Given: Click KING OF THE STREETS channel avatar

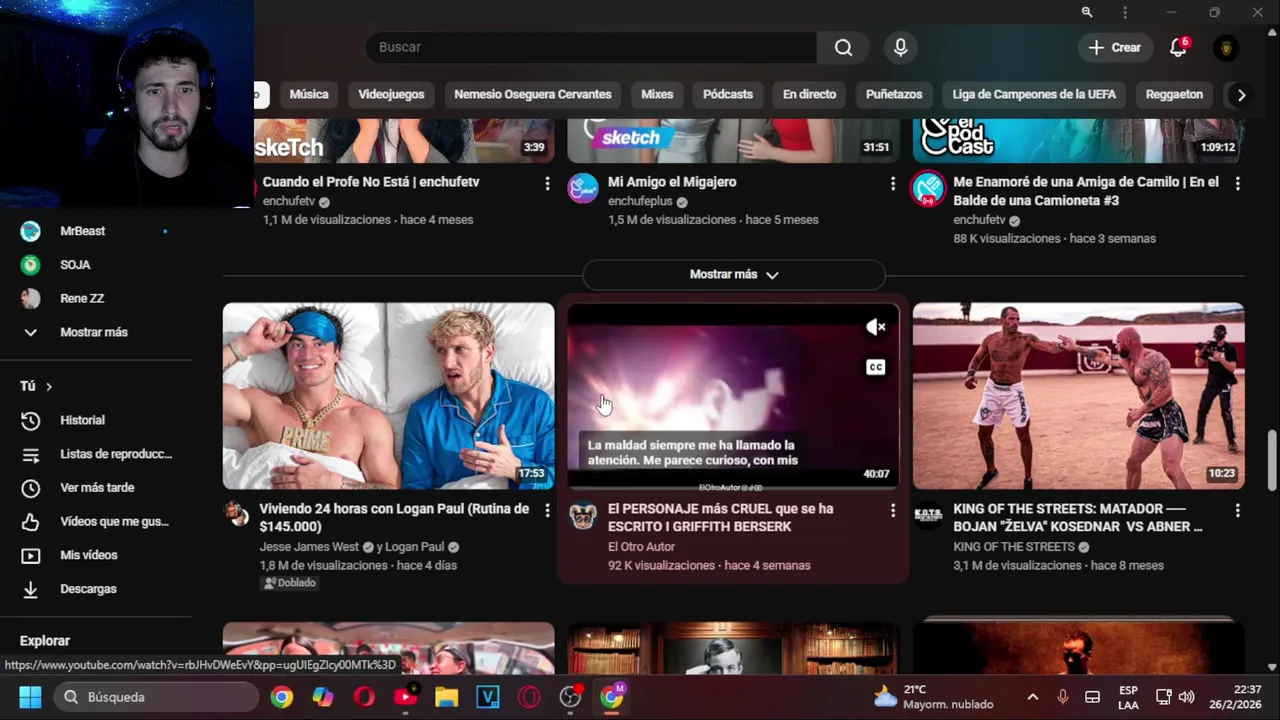Looking at the screenshot, I should click(x=928, y=514).
